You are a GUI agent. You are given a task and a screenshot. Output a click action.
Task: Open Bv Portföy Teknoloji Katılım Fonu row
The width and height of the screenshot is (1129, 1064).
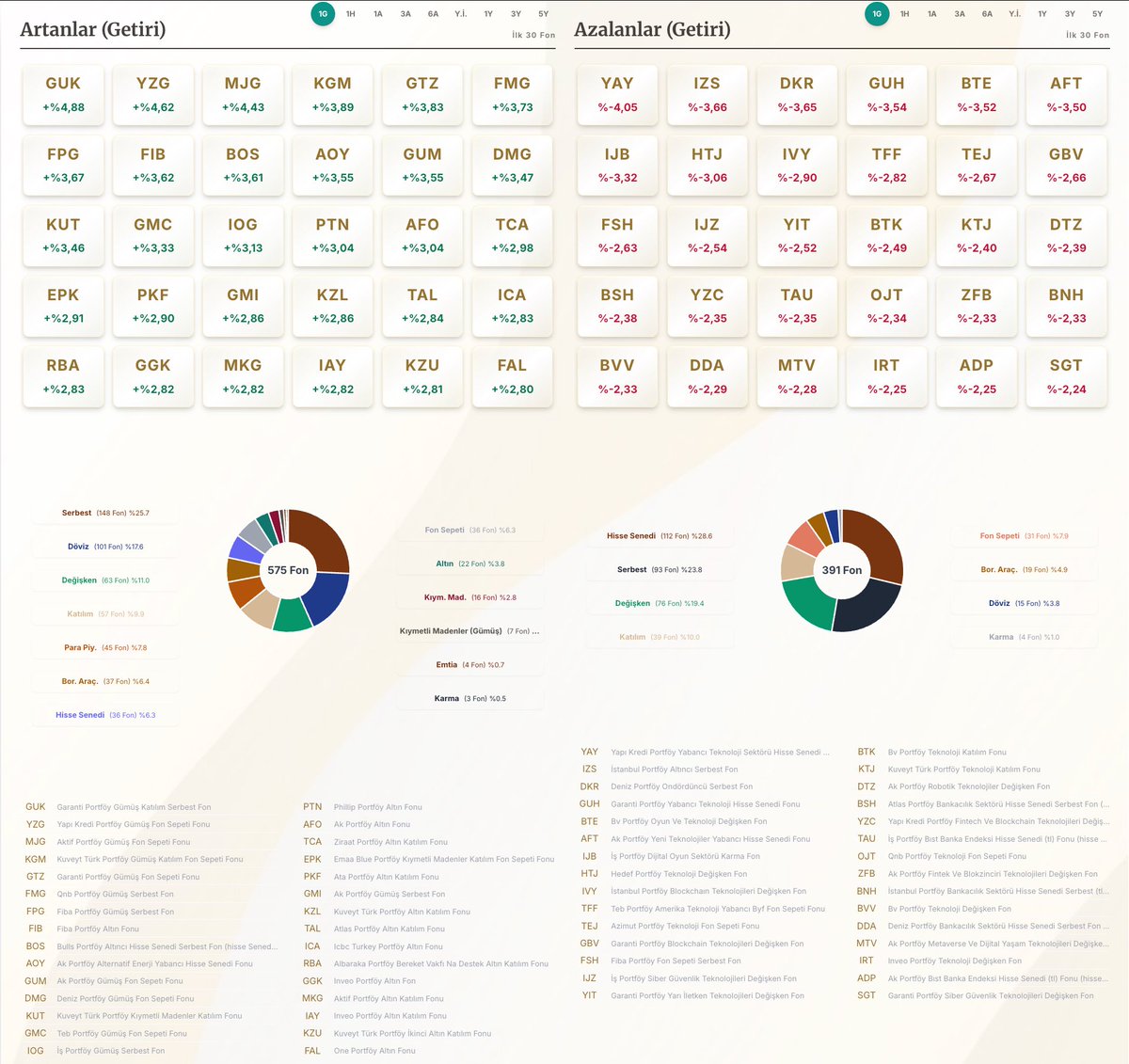pos(947,752)
